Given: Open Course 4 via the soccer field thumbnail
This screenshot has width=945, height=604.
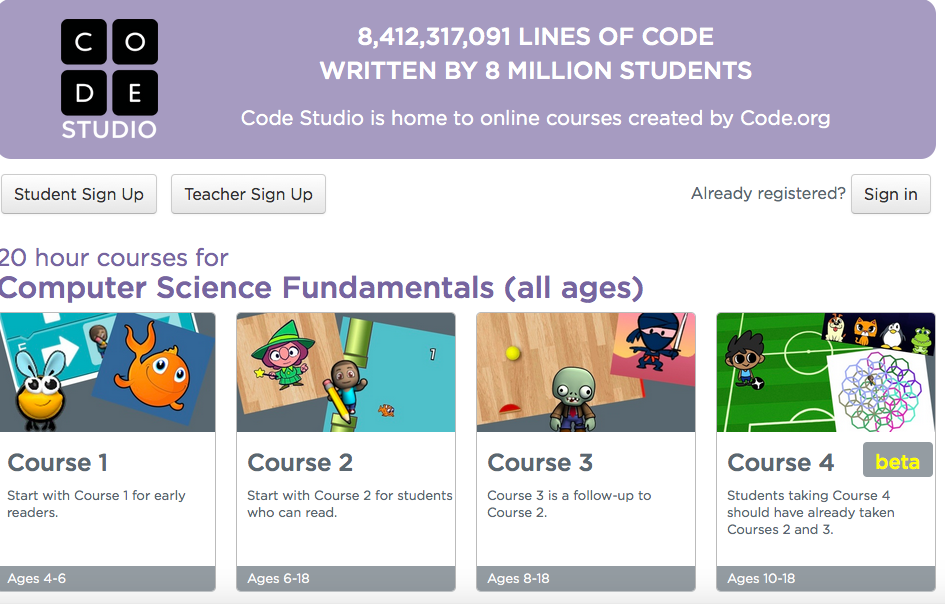Looking at the screenshot, I should click(825, 373).
